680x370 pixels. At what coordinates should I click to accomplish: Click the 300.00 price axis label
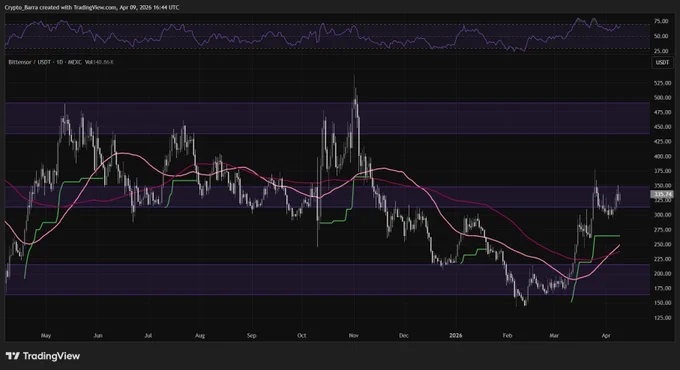[x=662, y=215]
